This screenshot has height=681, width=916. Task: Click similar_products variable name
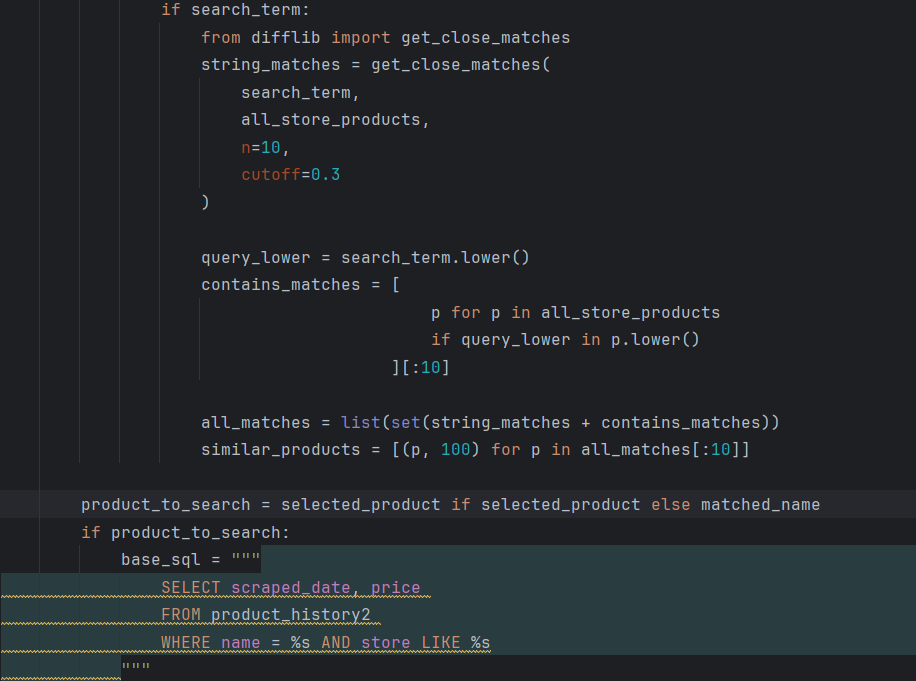pos(280,449)
